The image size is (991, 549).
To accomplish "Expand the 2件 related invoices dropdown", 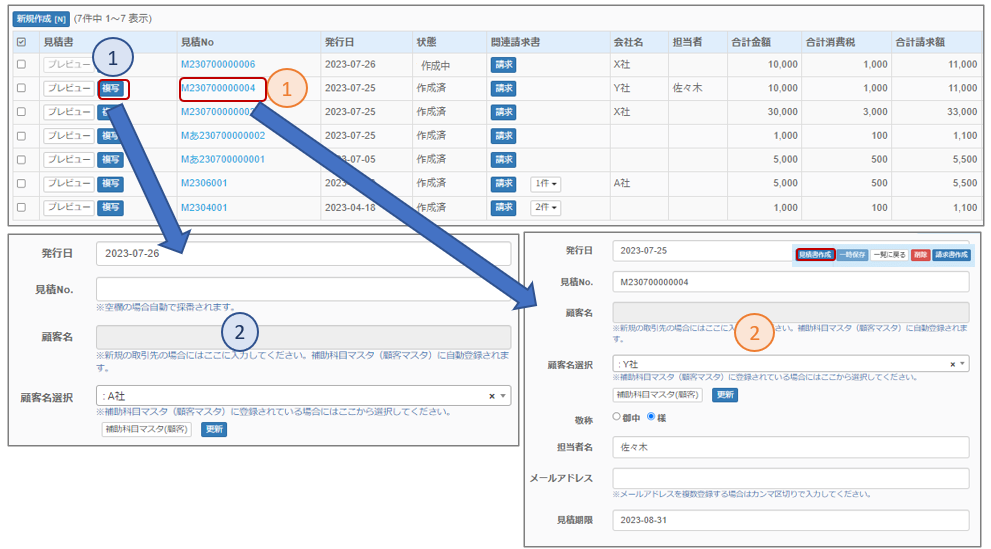I will tap(545, 208).
